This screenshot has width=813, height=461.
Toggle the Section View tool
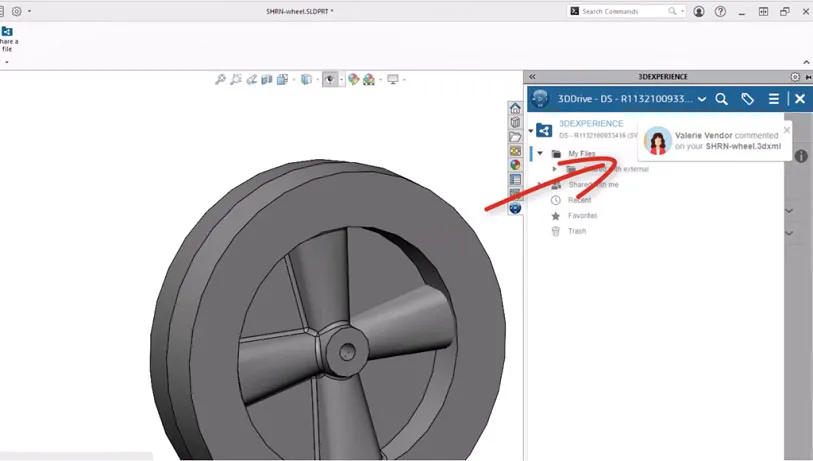[x=267, y=79]
